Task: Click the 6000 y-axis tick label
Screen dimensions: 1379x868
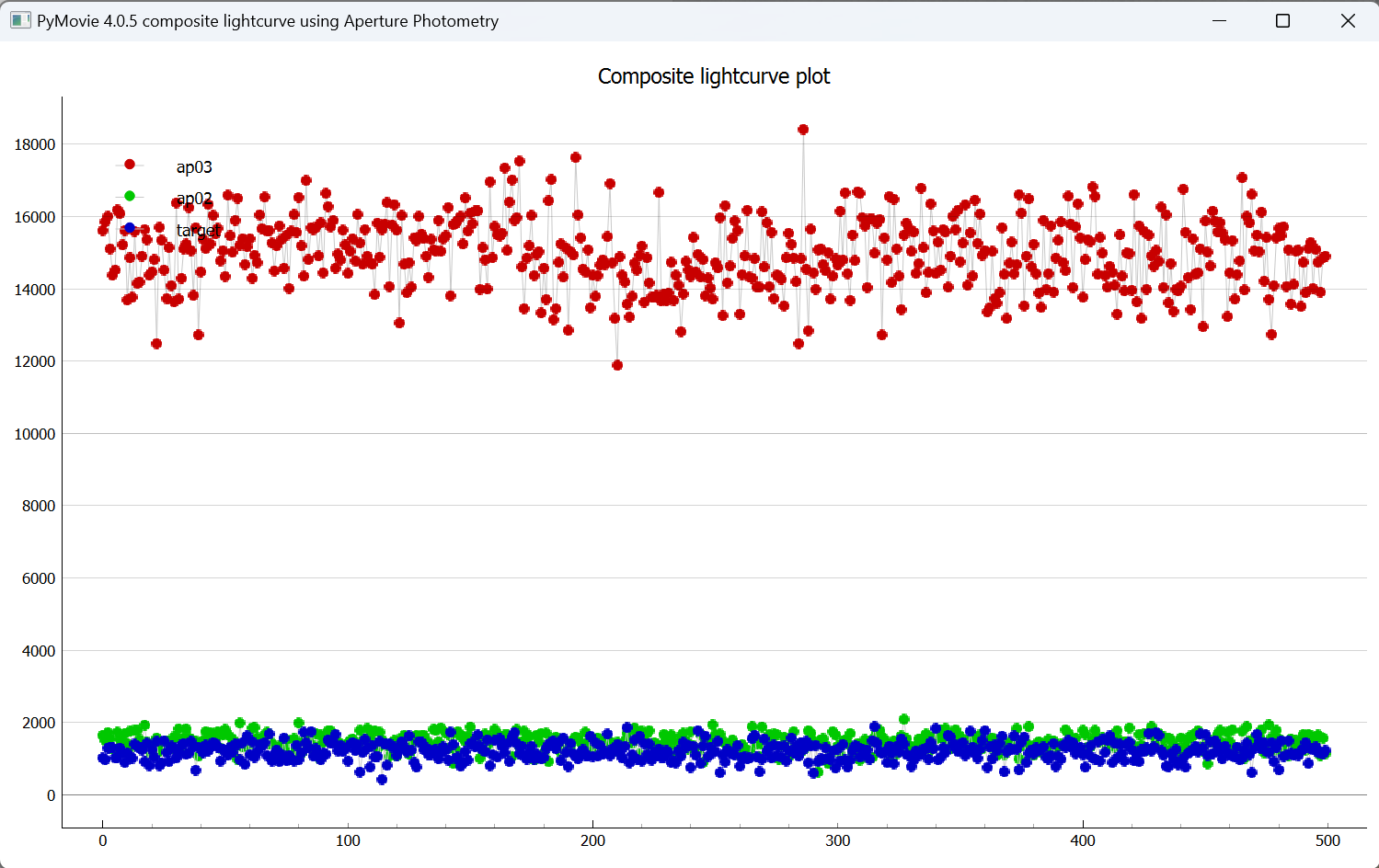Action: (x=39, y=578)
